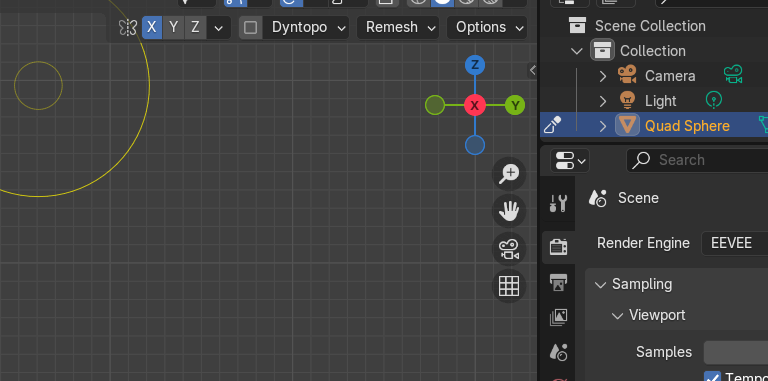Expand the Camera item in outliner

pyautogui.click(x=603, y=76)
